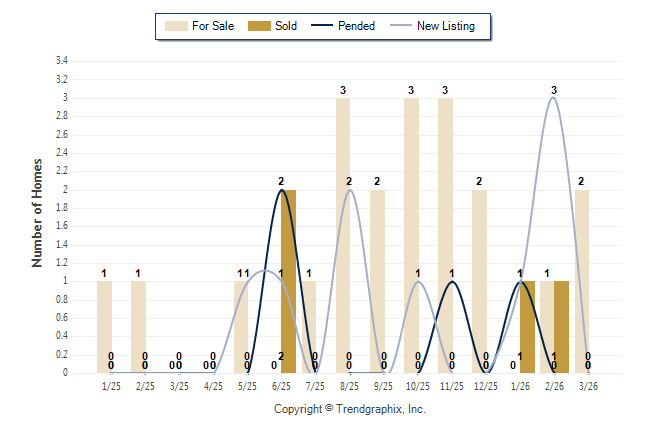Image resolution: width=646 pixels, height=434 pixels.
Task: Click the 12/25 x-axis date label
Action: click(x=486, y=385)
